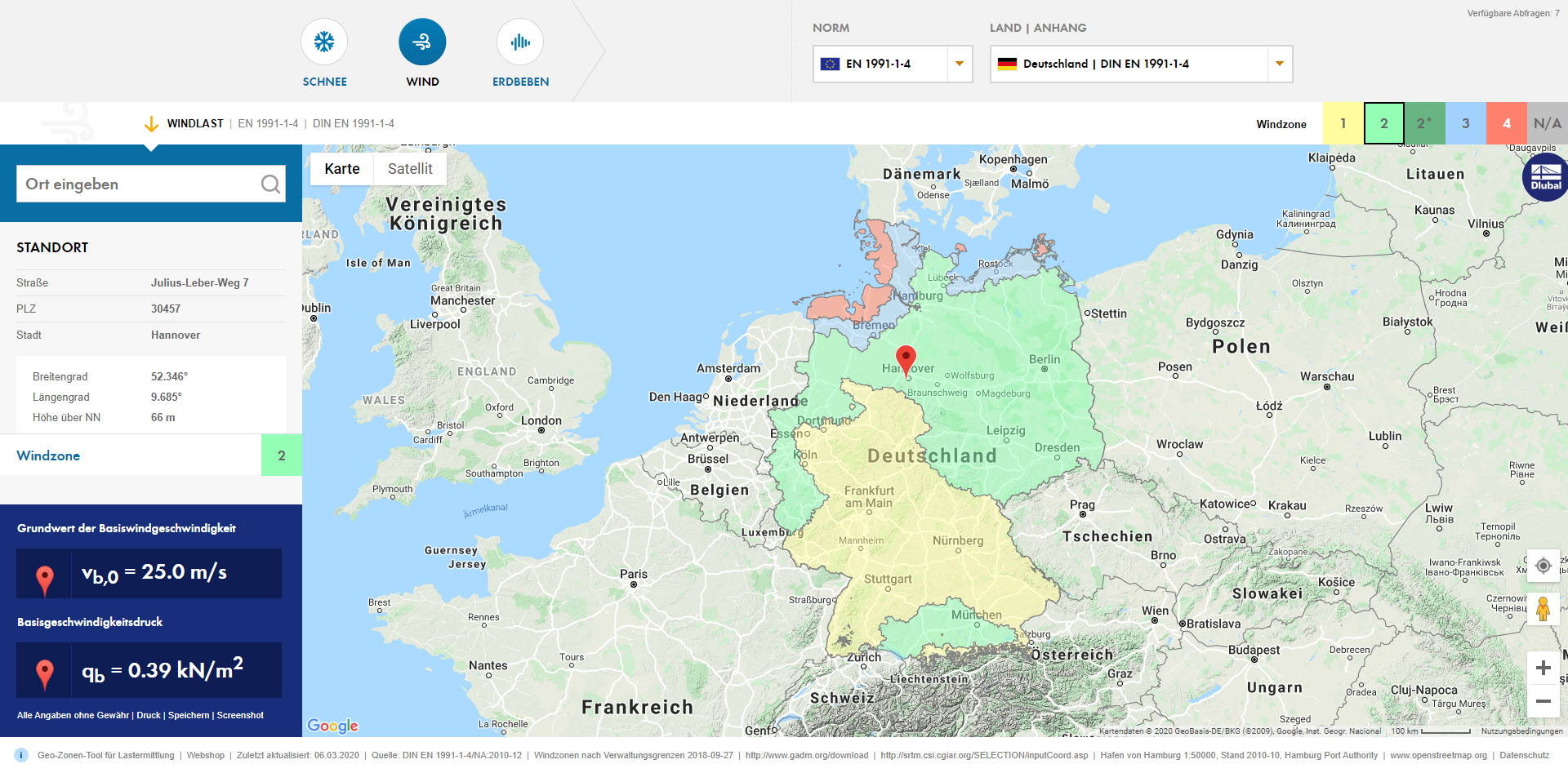Open the Datenschutz link

click(1522, 755)
